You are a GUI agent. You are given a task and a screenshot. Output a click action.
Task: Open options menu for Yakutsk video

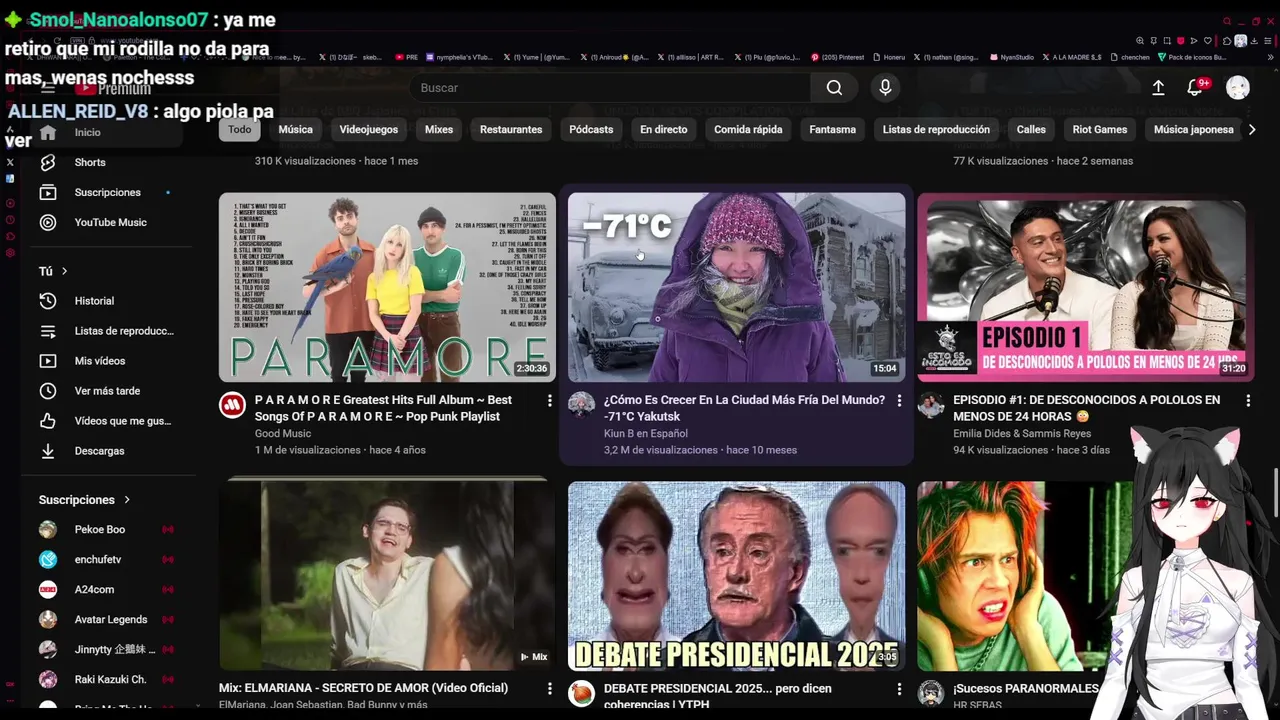pyautogui.click(x=899, y=401)
